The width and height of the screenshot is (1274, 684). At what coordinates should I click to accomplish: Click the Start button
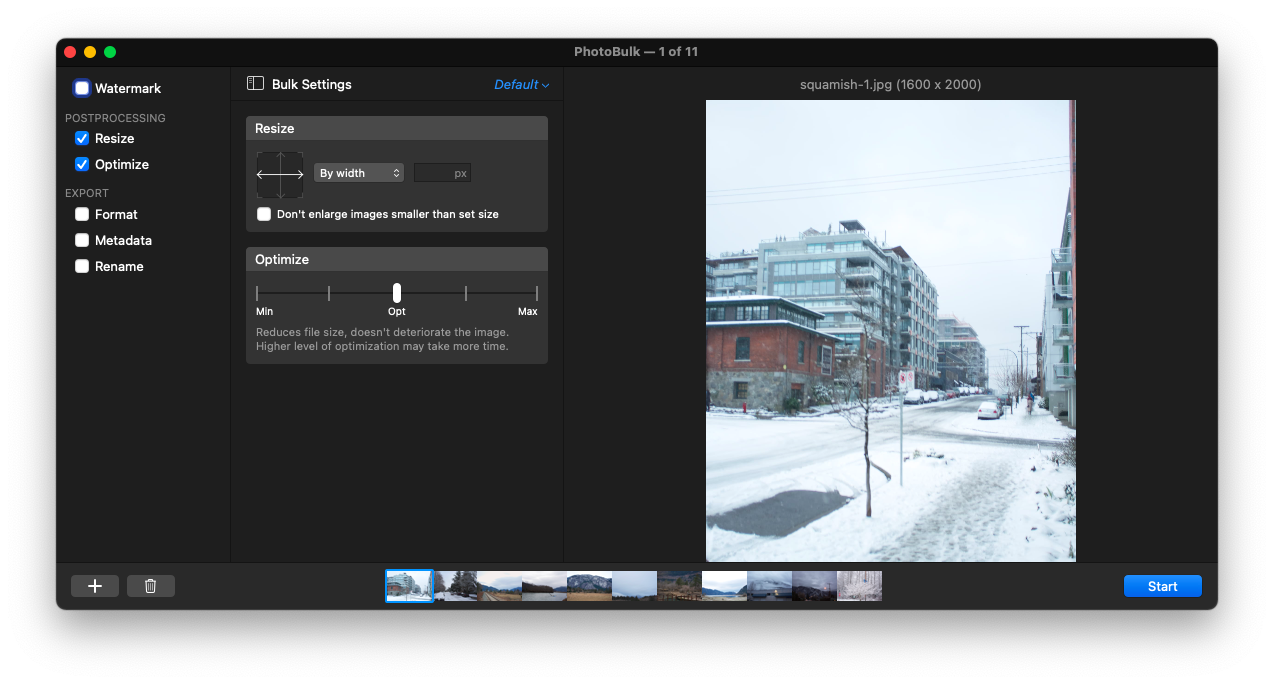click(x=1162, y=585)
